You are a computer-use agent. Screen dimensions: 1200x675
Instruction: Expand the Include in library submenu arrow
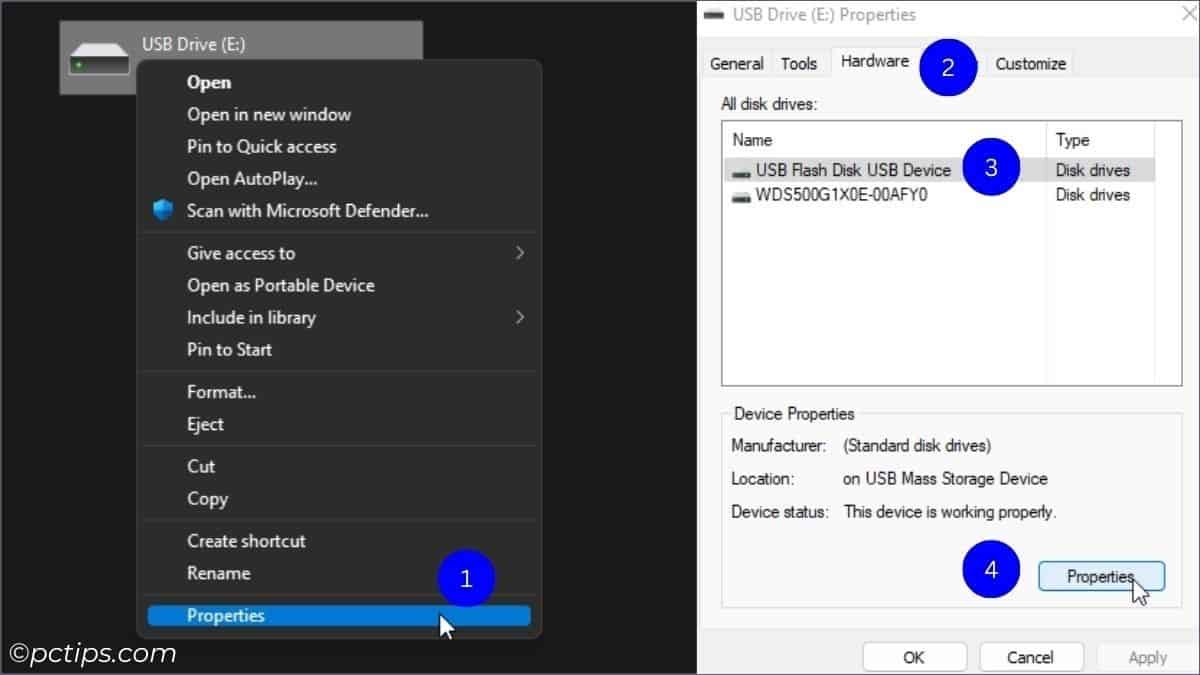[x=519, y=317]
